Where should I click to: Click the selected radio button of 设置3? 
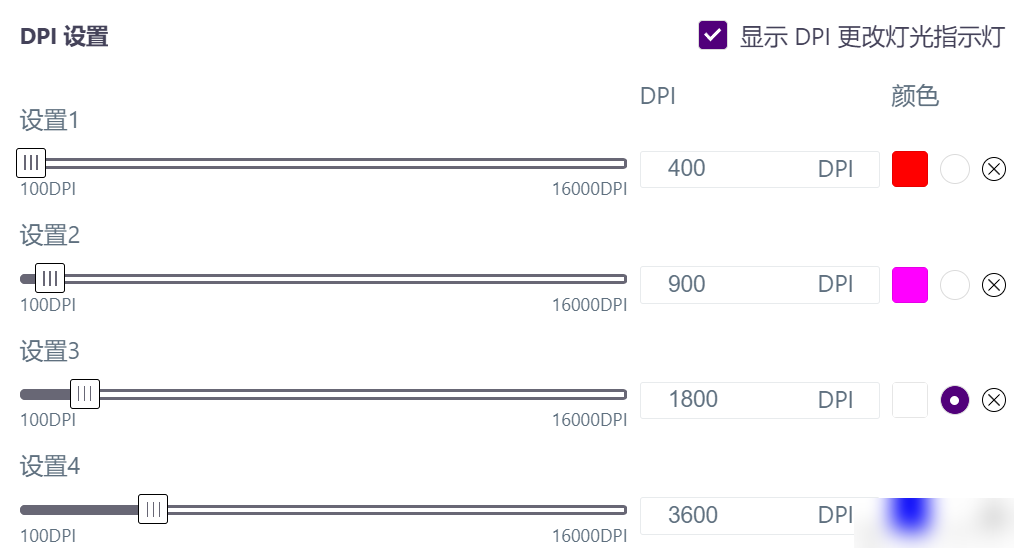coord(954,400)
